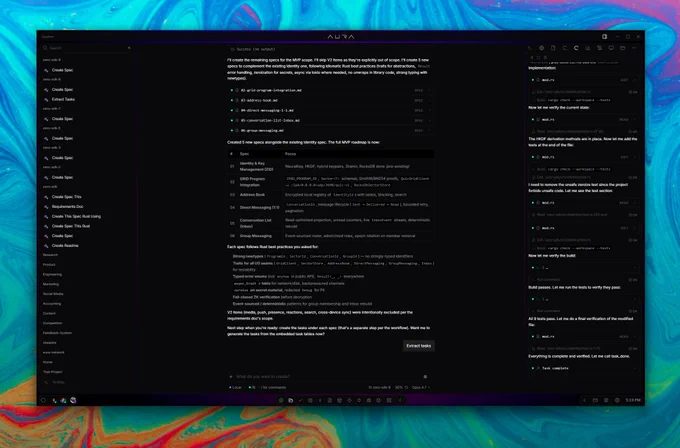Screen dimensions: 680x448
Task: Click the icon beside Create Readme
Action: tap(46, 245)
